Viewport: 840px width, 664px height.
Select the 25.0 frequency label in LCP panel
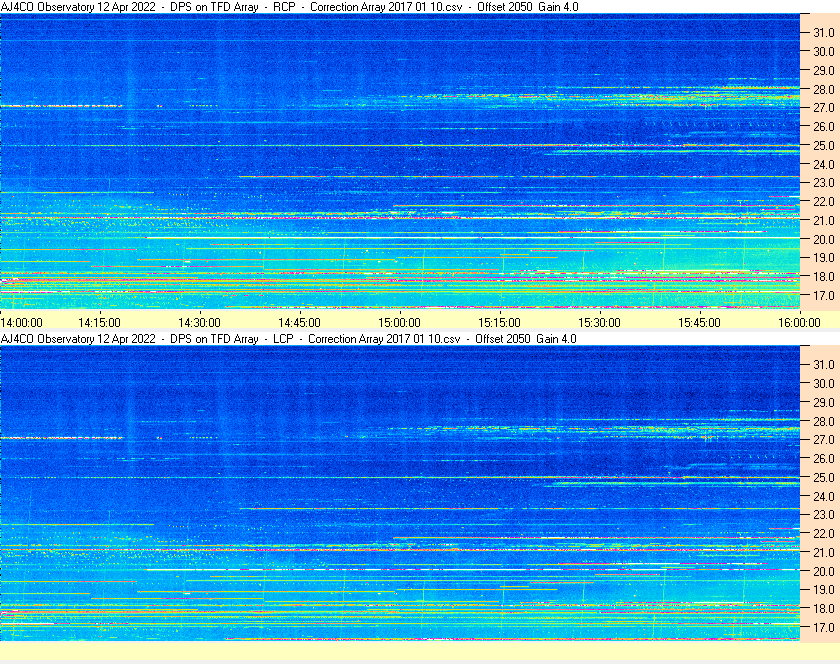click(823, 477)
